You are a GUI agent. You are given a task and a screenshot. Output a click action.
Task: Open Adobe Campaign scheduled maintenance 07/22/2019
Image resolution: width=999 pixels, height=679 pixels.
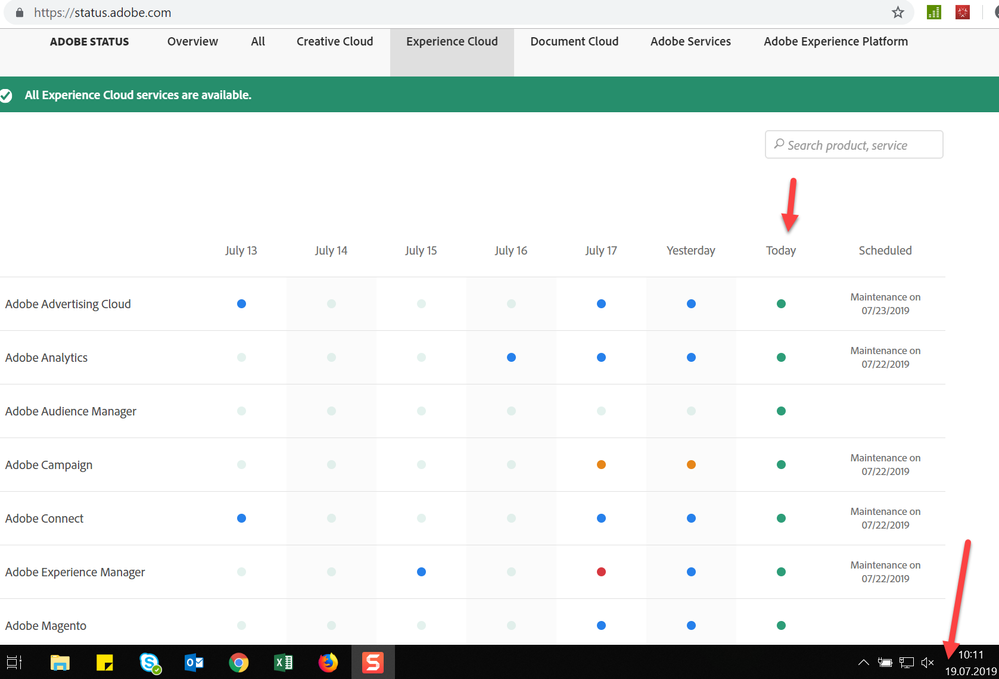point(885,464)
